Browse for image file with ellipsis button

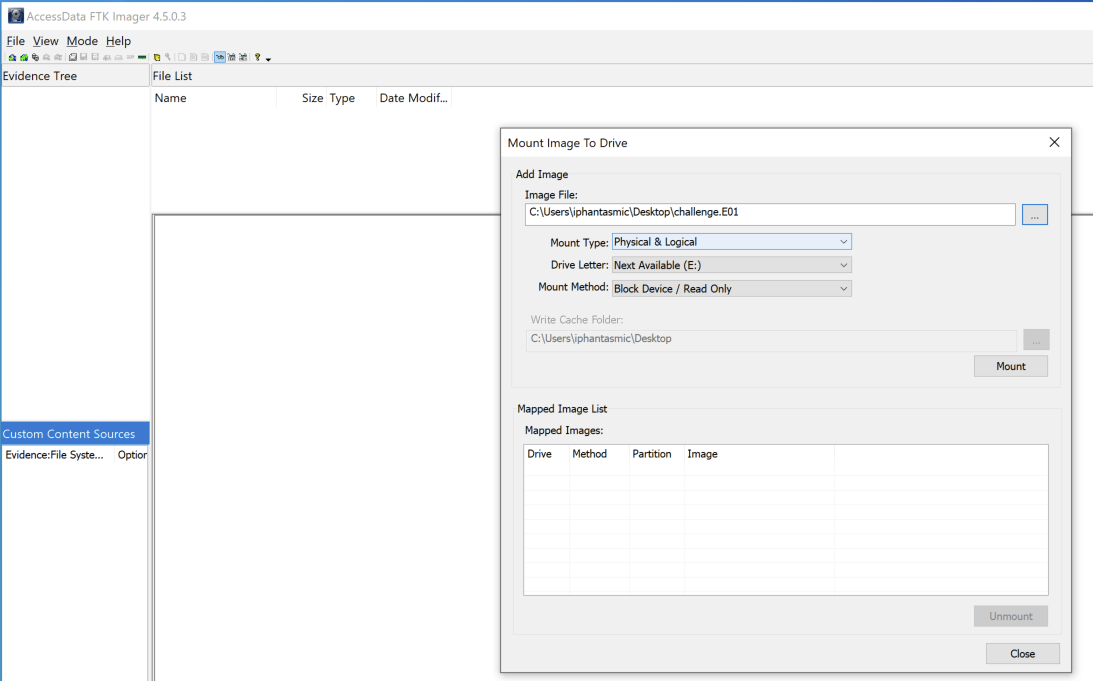point(1034,215)
